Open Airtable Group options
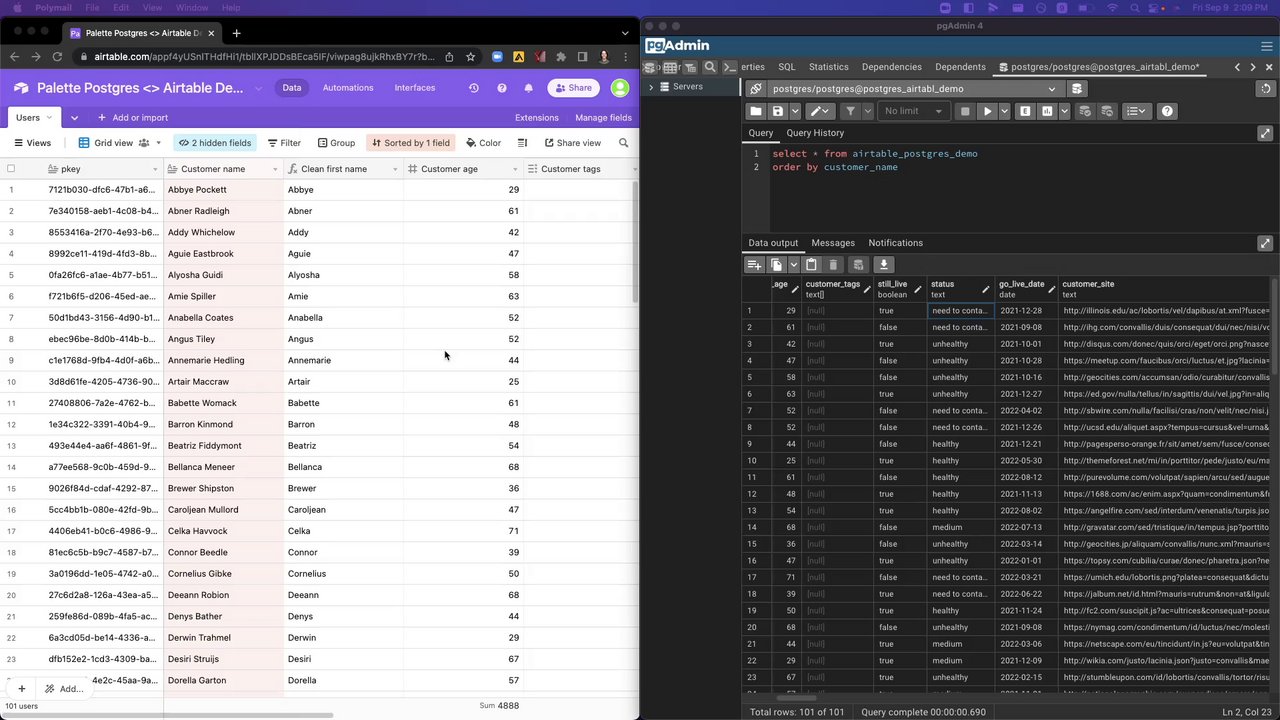 336,143
